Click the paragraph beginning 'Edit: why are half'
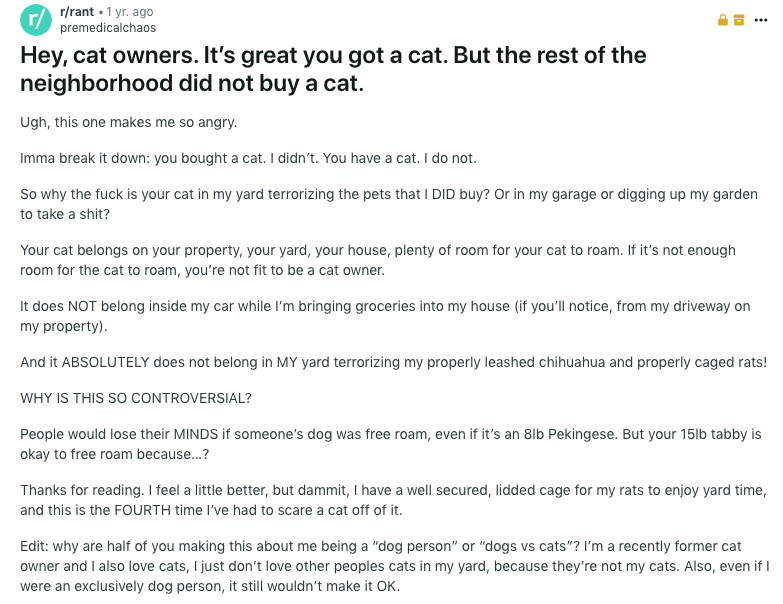Viewport: 783px width, 604px height. 394,566
